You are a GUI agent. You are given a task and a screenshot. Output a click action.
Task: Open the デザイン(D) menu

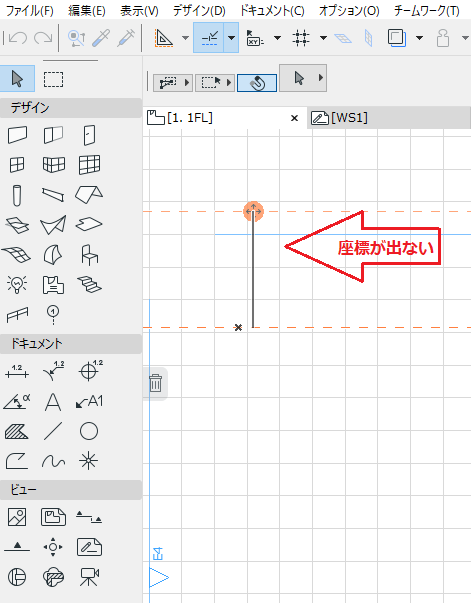[199, 10]
